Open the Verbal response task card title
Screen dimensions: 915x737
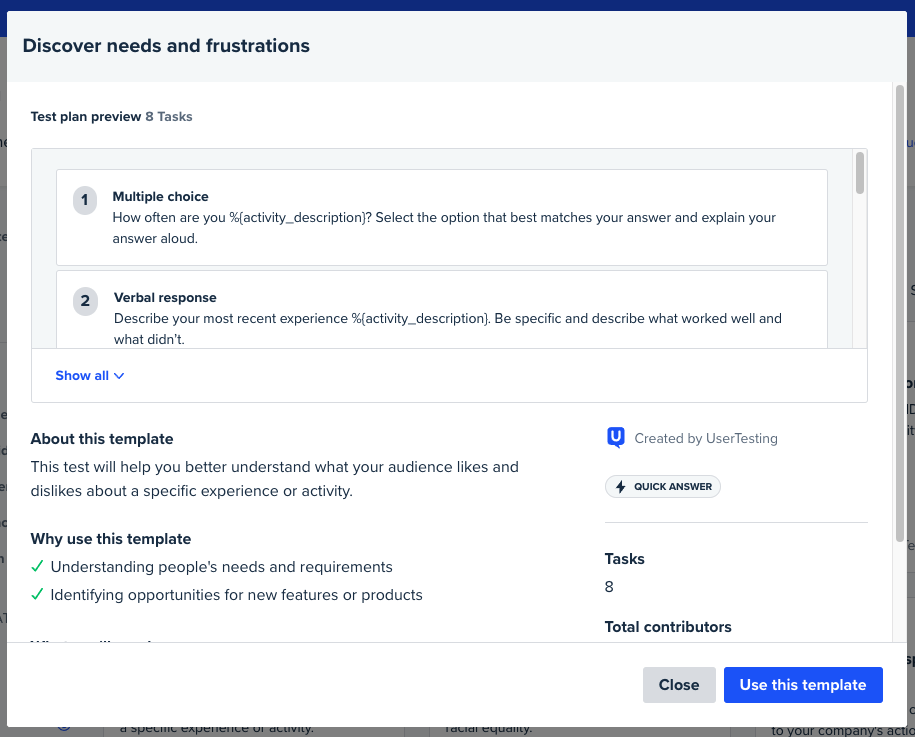pos(165,298)
